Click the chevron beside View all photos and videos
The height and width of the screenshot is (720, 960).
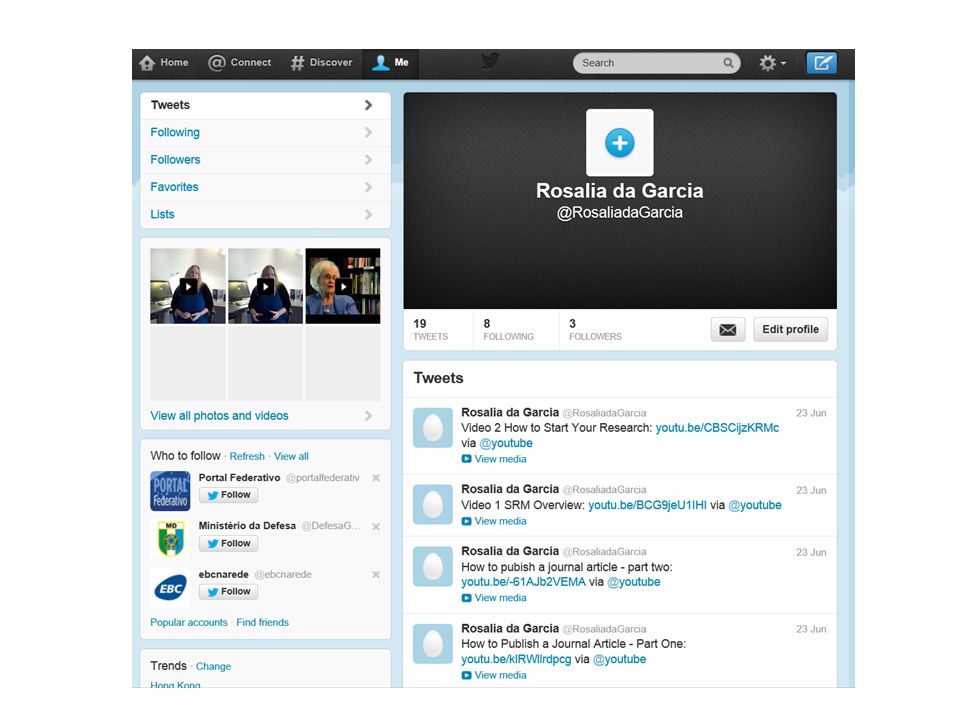tap(368, 416)
